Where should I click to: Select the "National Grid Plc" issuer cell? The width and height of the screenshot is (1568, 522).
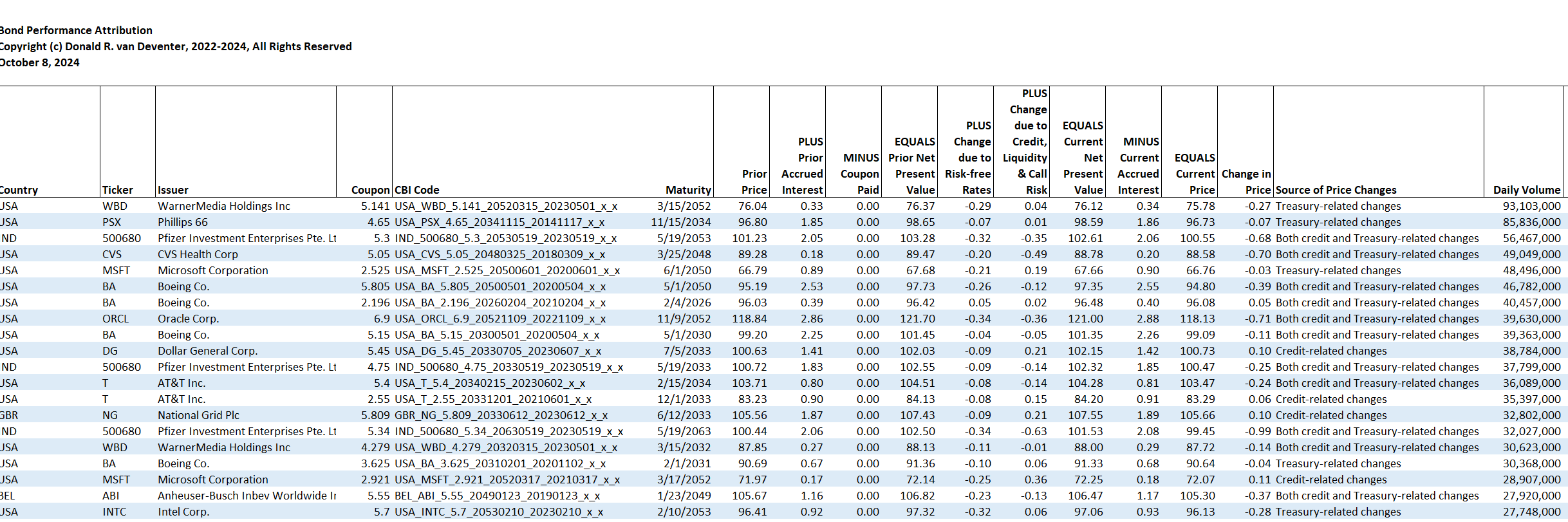coord(199,415)
